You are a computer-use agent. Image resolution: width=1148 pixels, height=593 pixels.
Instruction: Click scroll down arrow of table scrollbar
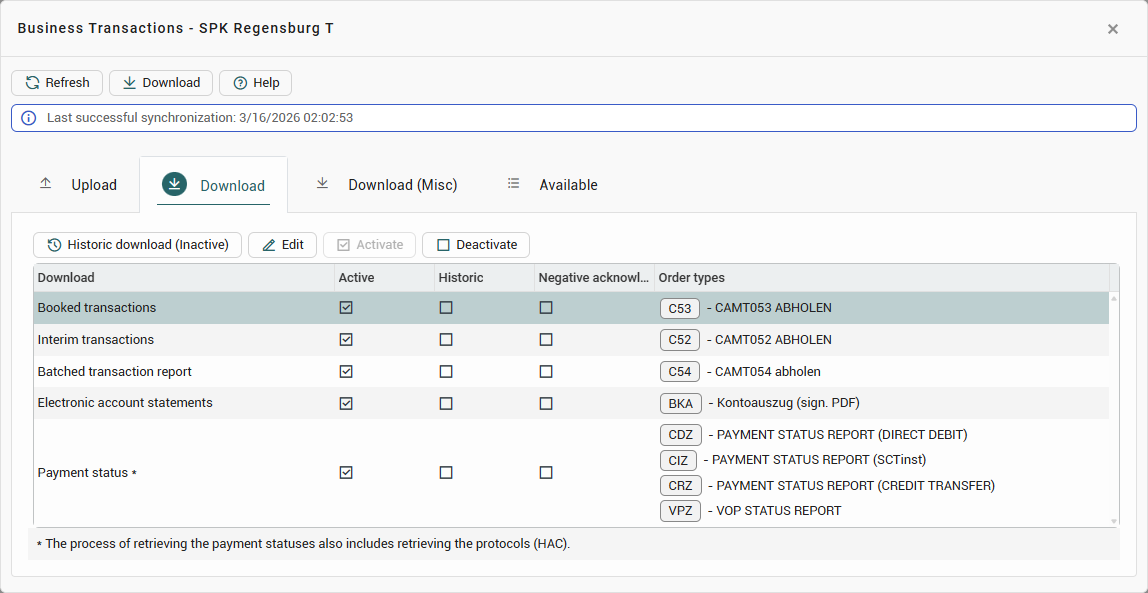[x=1114, y=521]
